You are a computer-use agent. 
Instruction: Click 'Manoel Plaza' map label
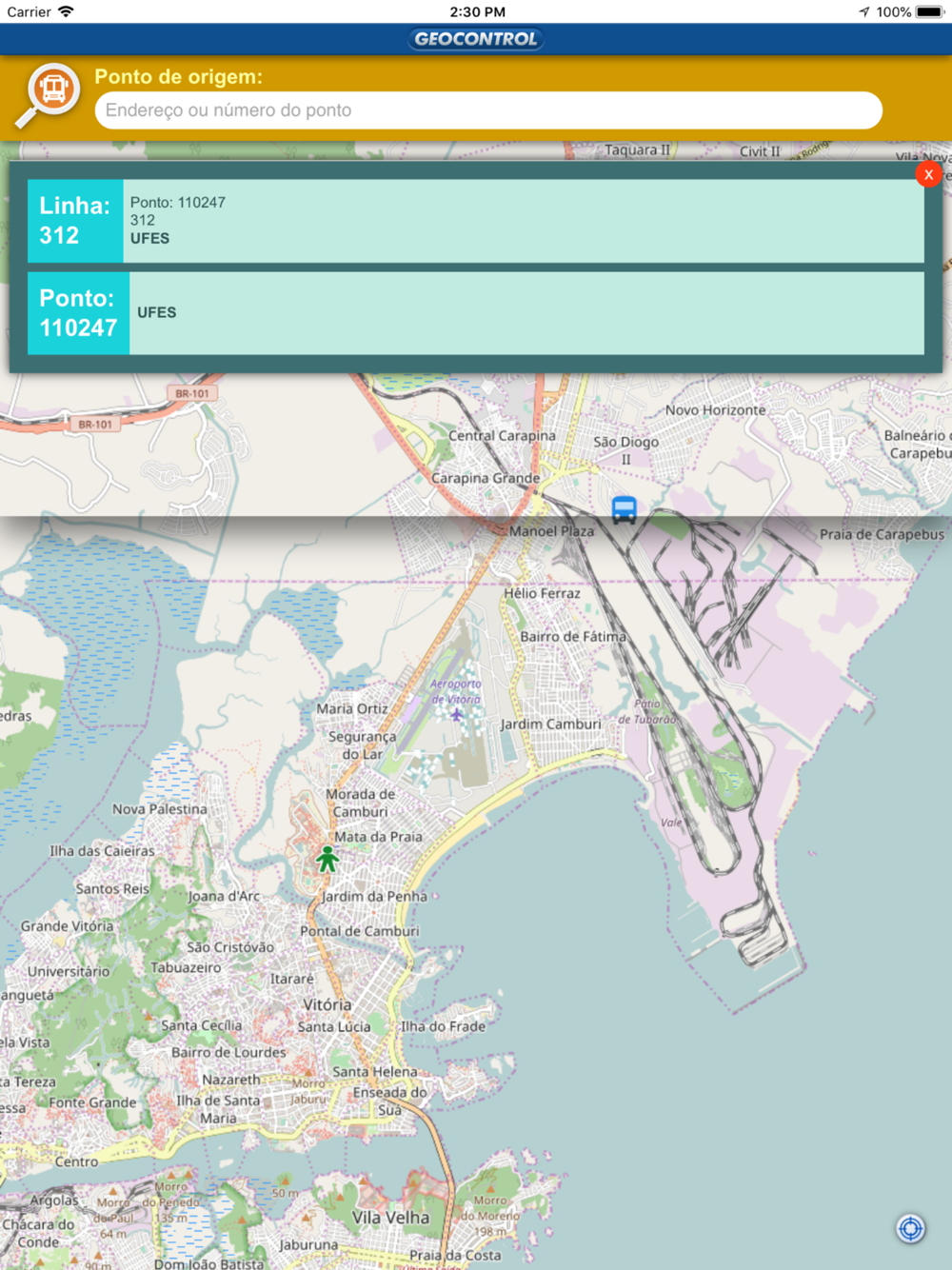click(551, 531)
